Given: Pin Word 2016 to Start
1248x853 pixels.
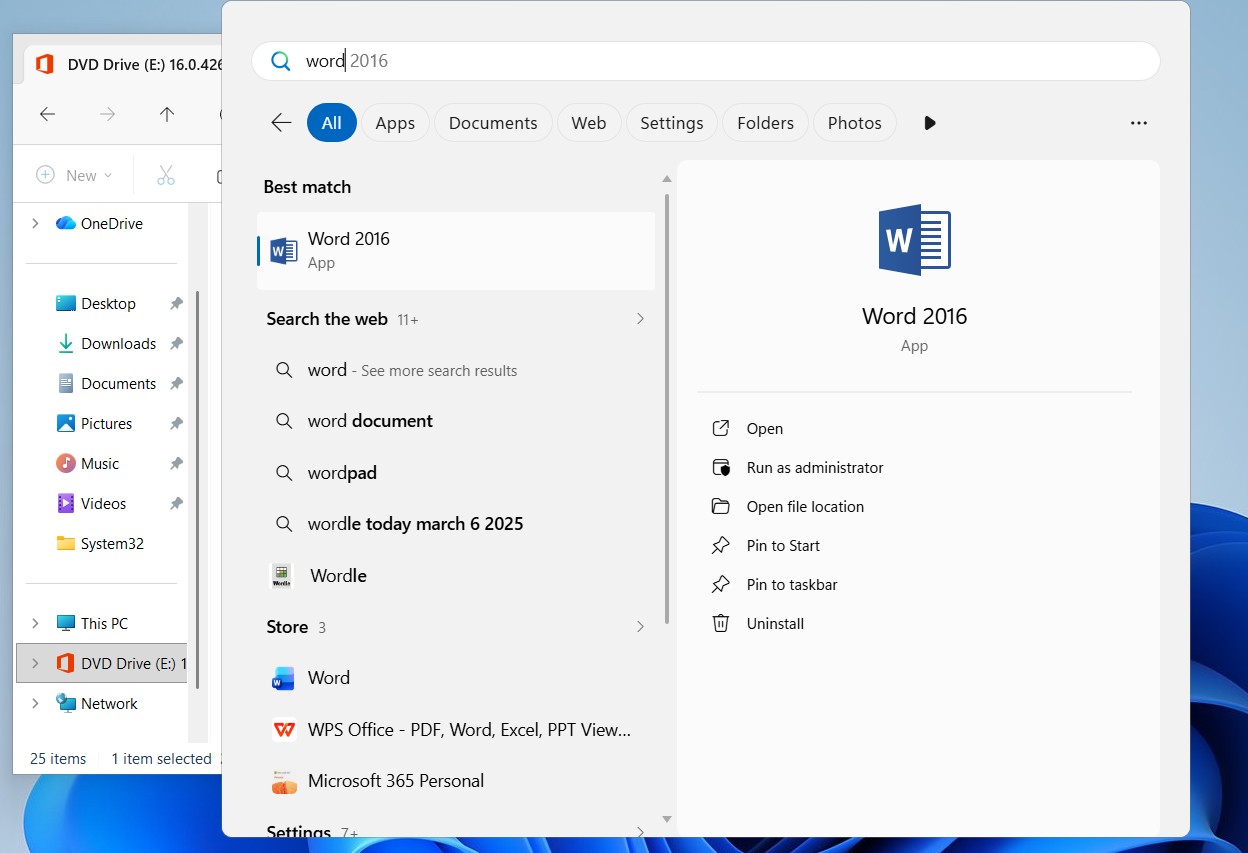Looking at the screenshot, I should pos(783,545).
